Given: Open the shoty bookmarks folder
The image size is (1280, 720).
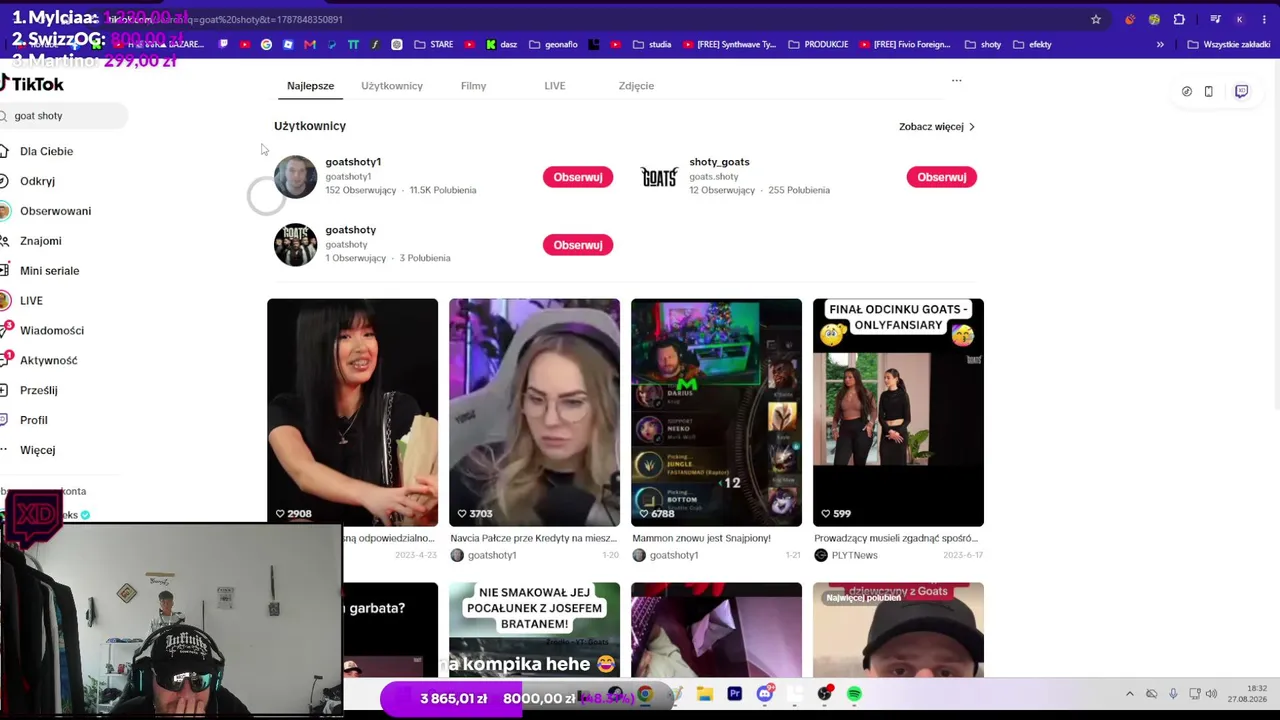Looking at the screenshot, I should (983, 44).
